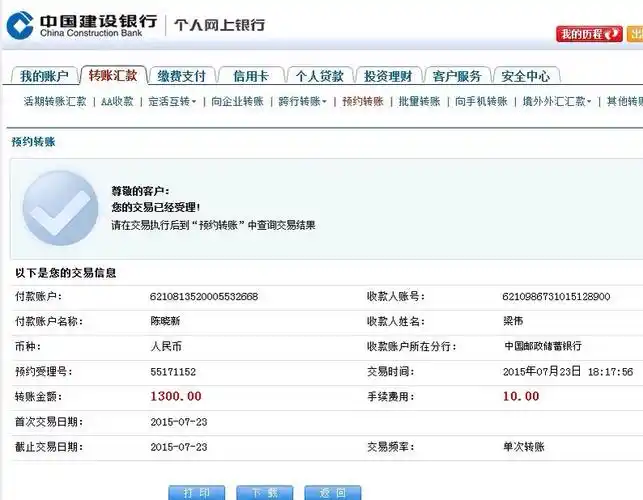This screenshot has width=643, height=500.
Task: Click the 预约转账 page heading
Action: (x=33, y=142)
